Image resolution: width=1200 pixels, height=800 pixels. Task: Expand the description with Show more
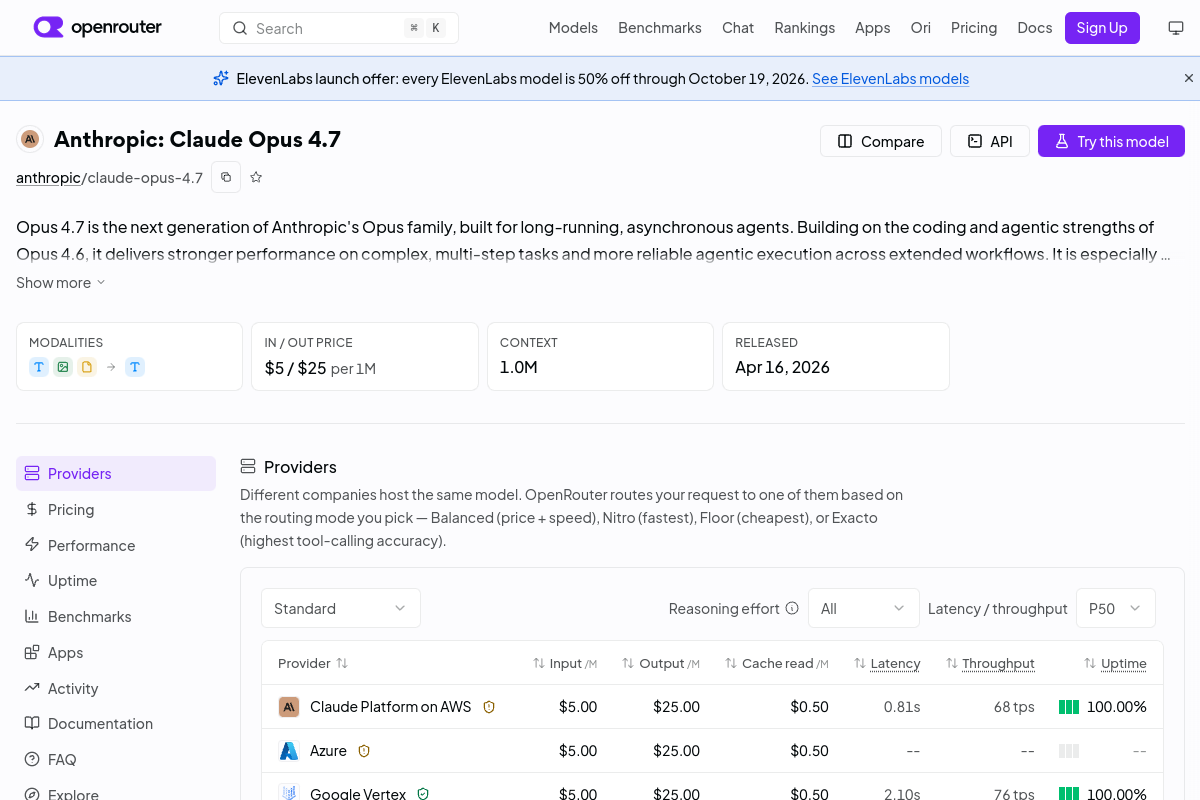coord(61,283)
